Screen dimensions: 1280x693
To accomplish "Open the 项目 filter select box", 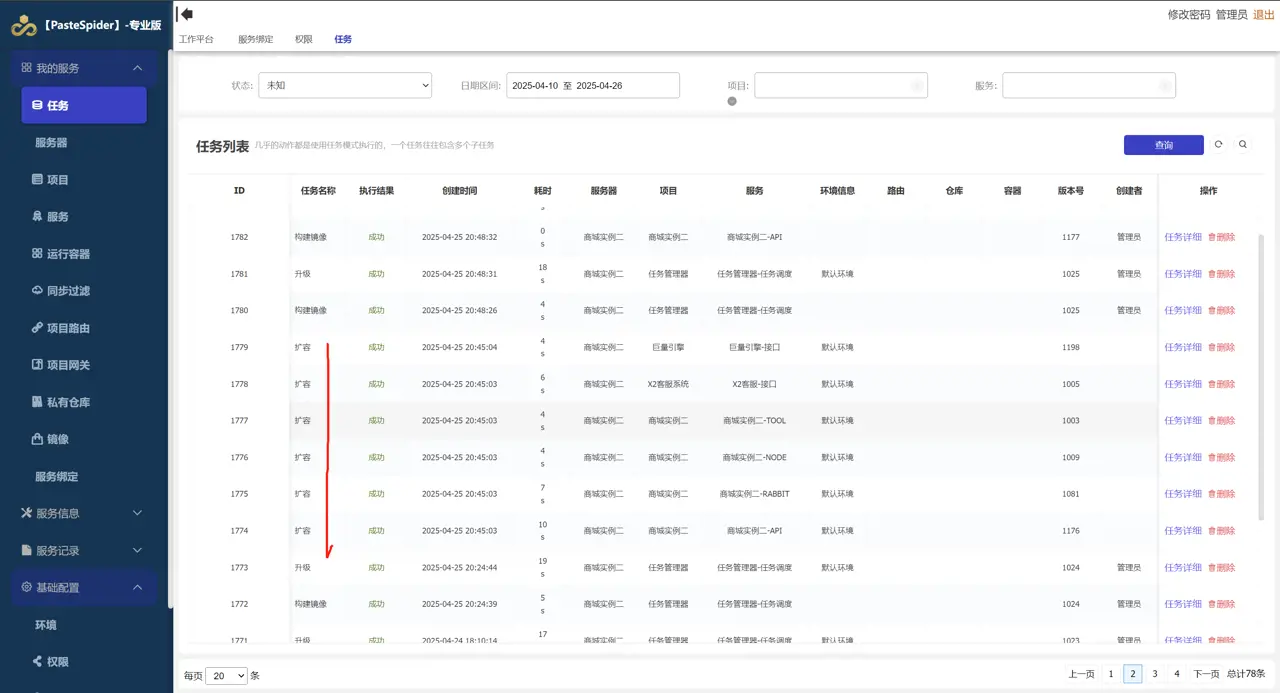I will pos(841,85).
